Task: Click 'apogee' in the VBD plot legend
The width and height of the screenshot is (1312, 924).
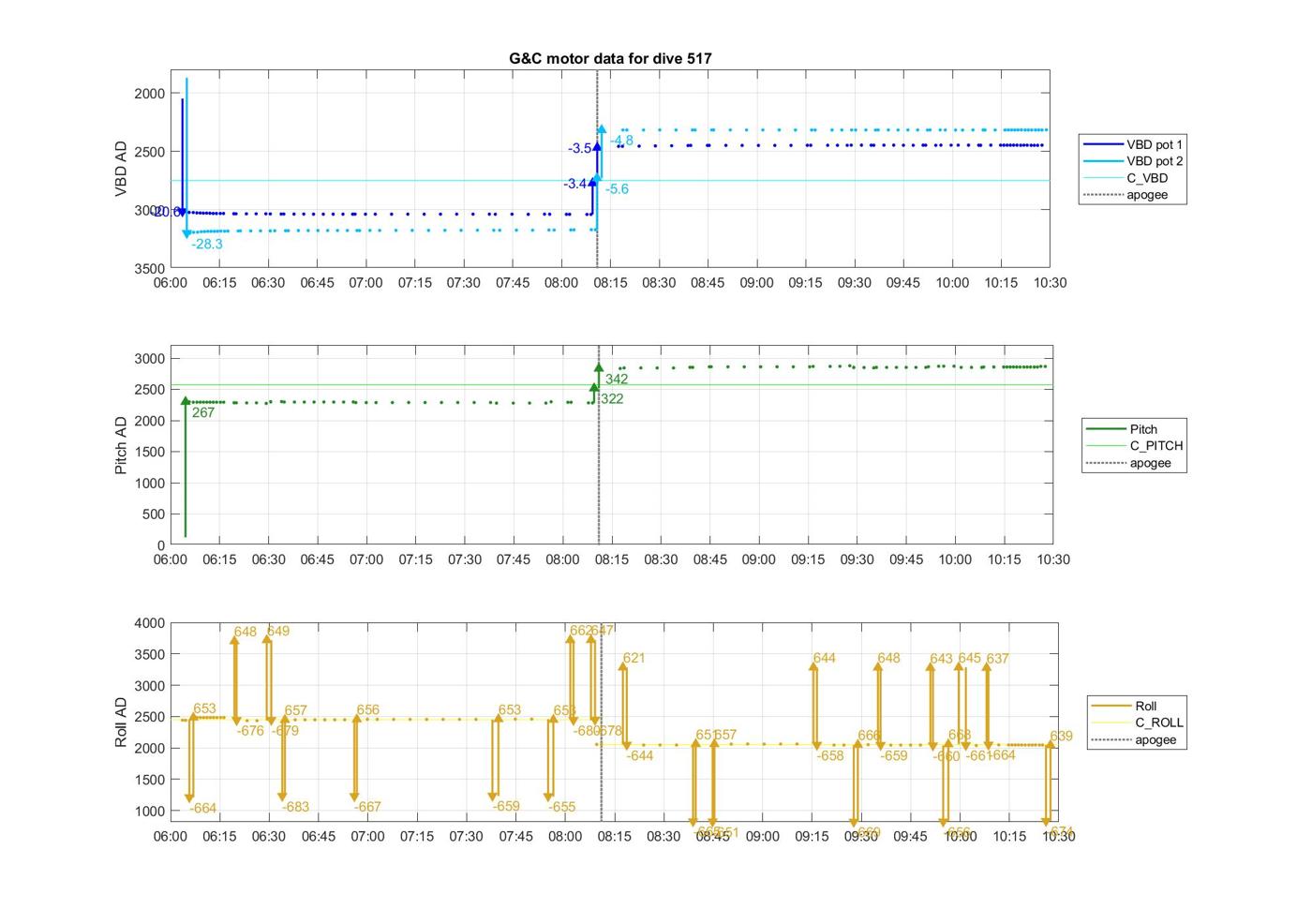Action: point(1147,195)
